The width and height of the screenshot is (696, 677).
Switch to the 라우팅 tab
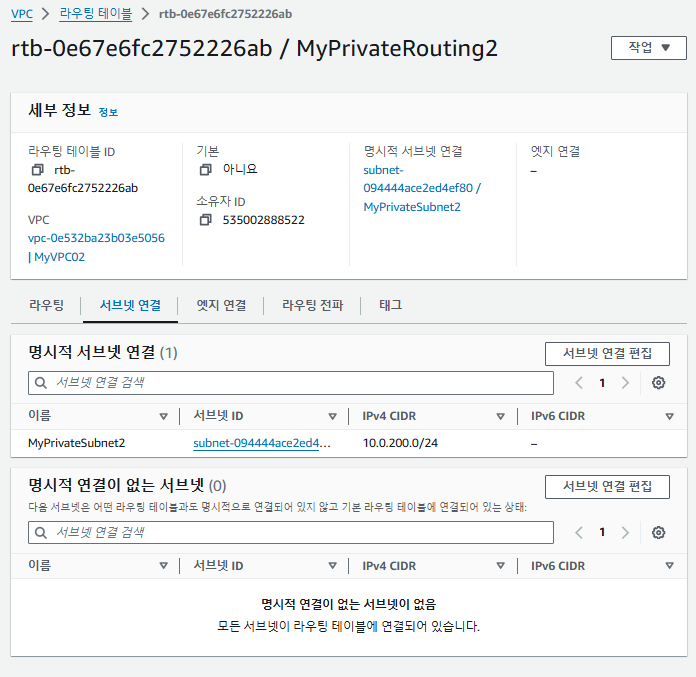46,305
